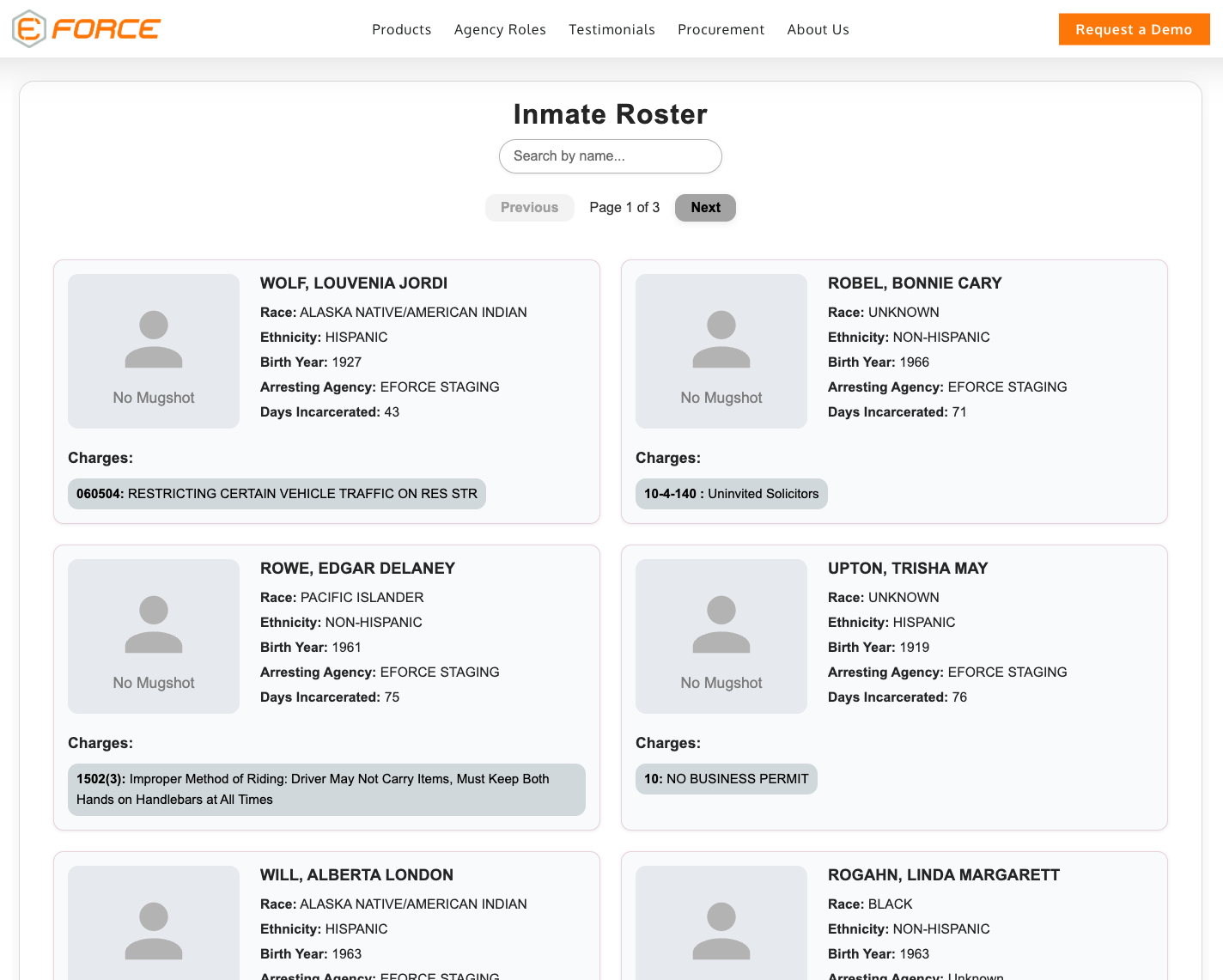Click the search by name input field
Image resolution: width=1223 pixels, height=980 pixels.
[x=610, y=155]
